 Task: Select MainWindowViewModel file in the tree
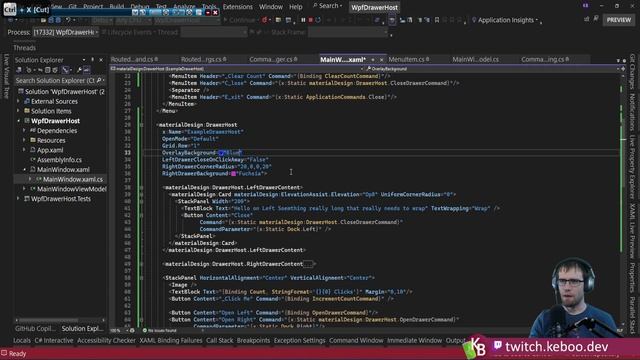point(72,189)
